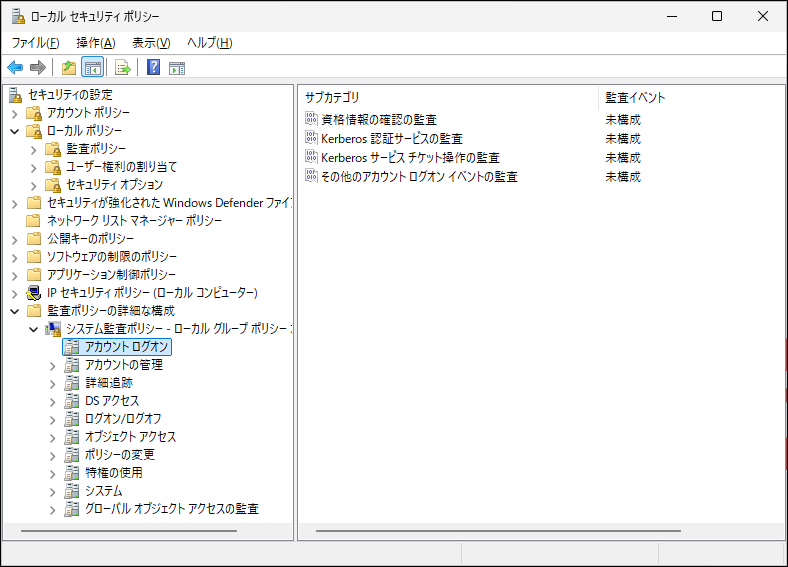
Task: Expand the アプリケーション制御ポリシー node
Action: [x=15, y=275]
